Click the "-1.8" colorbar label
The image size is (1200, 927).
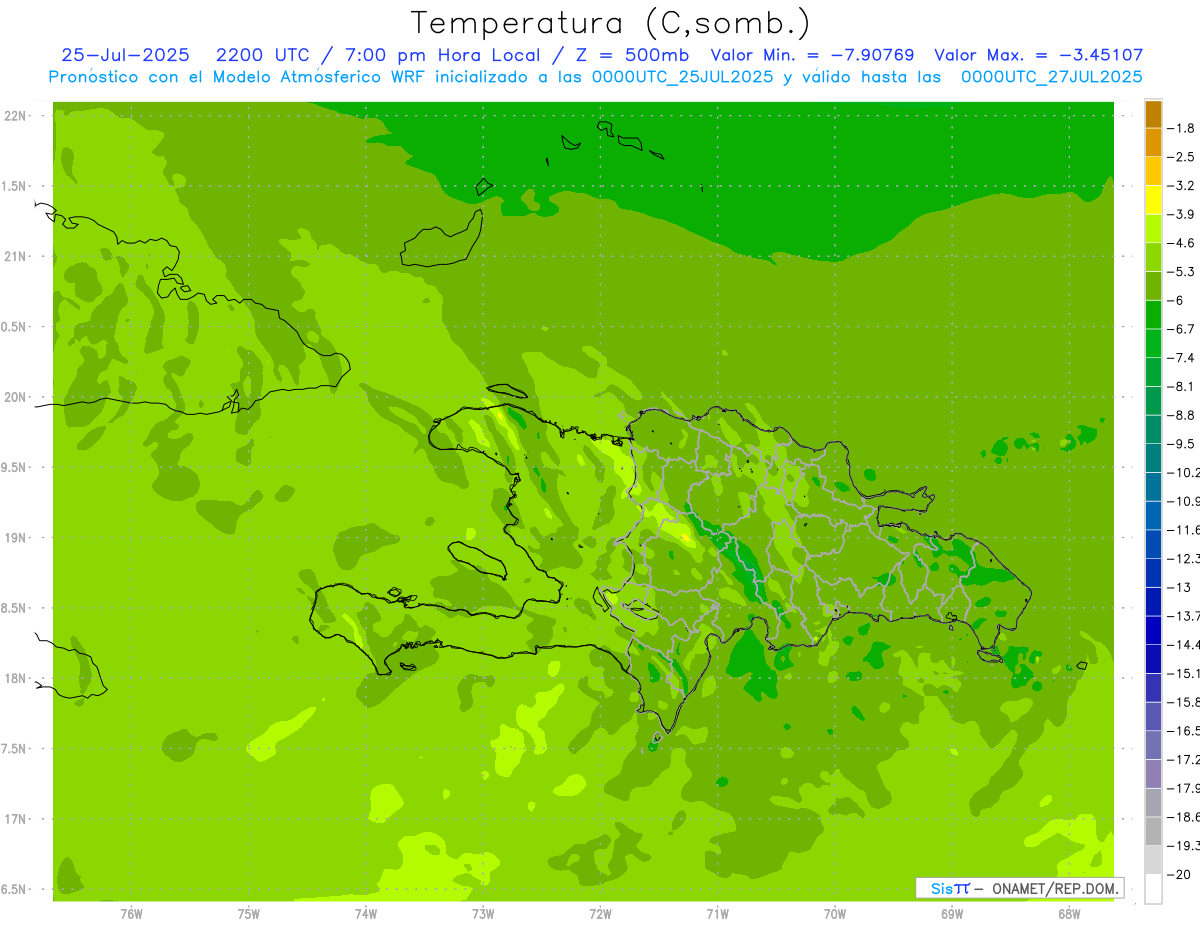pos(1182,128)
